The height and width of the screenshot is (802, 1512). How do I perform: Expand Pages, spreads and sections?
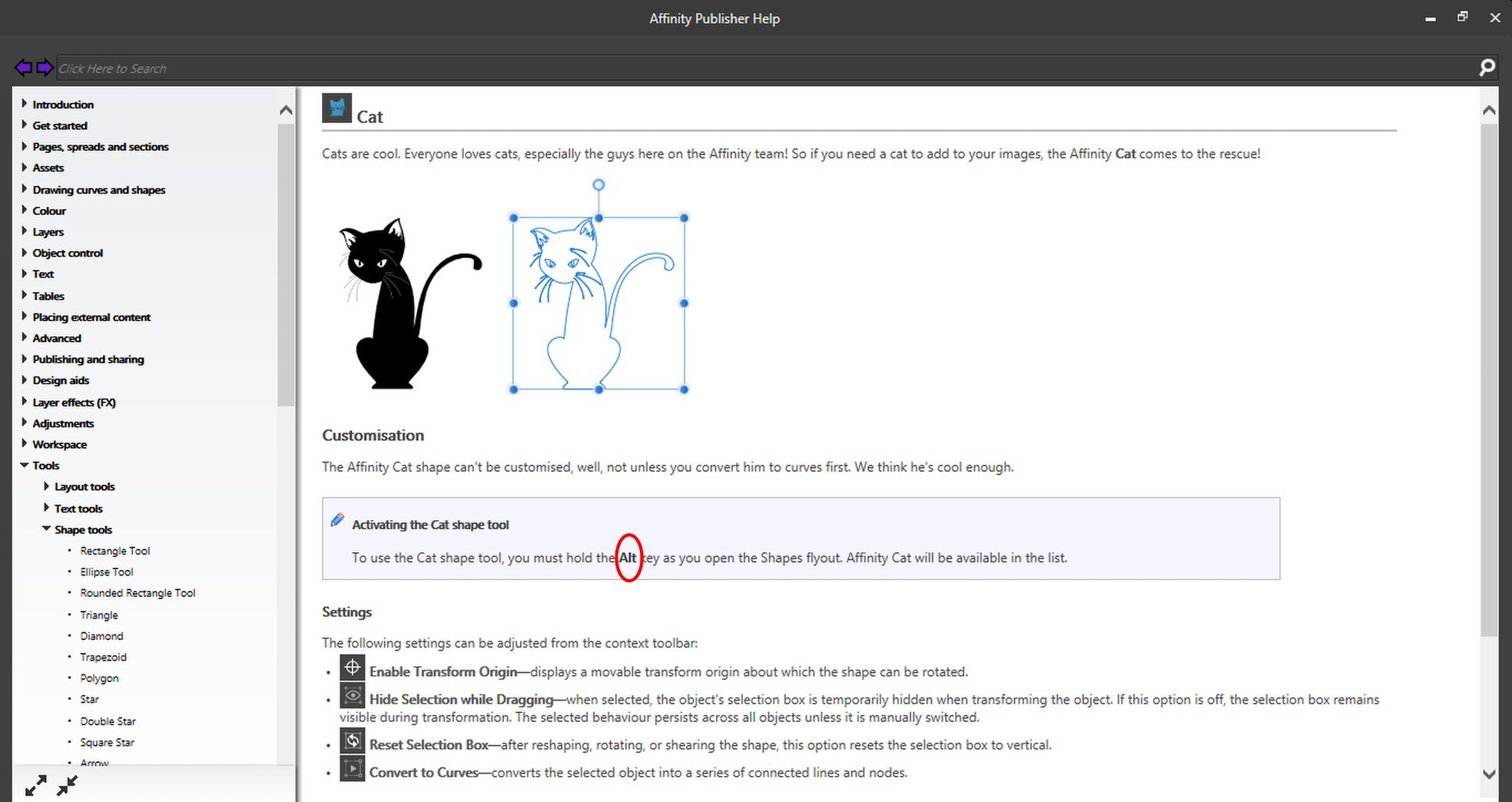pyautogui.click(x=24, y=146)
